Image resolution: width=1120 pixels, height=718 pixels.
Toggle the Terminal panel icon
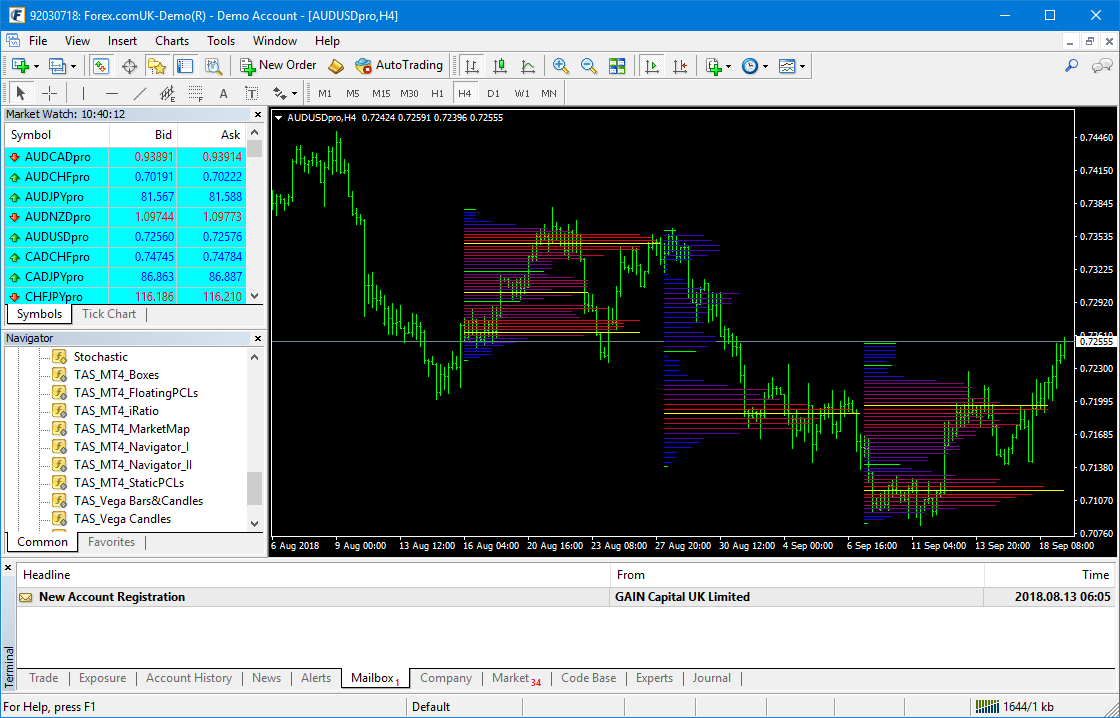(185, 66)
